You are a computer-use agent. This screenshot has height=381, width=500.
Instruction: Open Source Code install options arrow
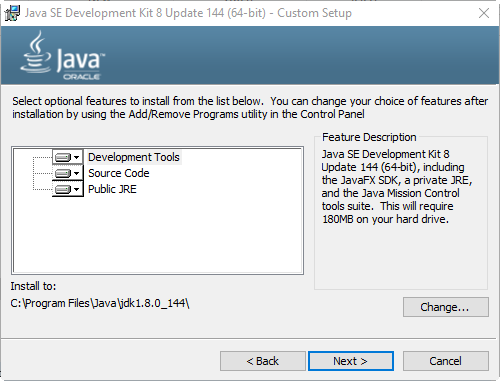click(77, 173)
